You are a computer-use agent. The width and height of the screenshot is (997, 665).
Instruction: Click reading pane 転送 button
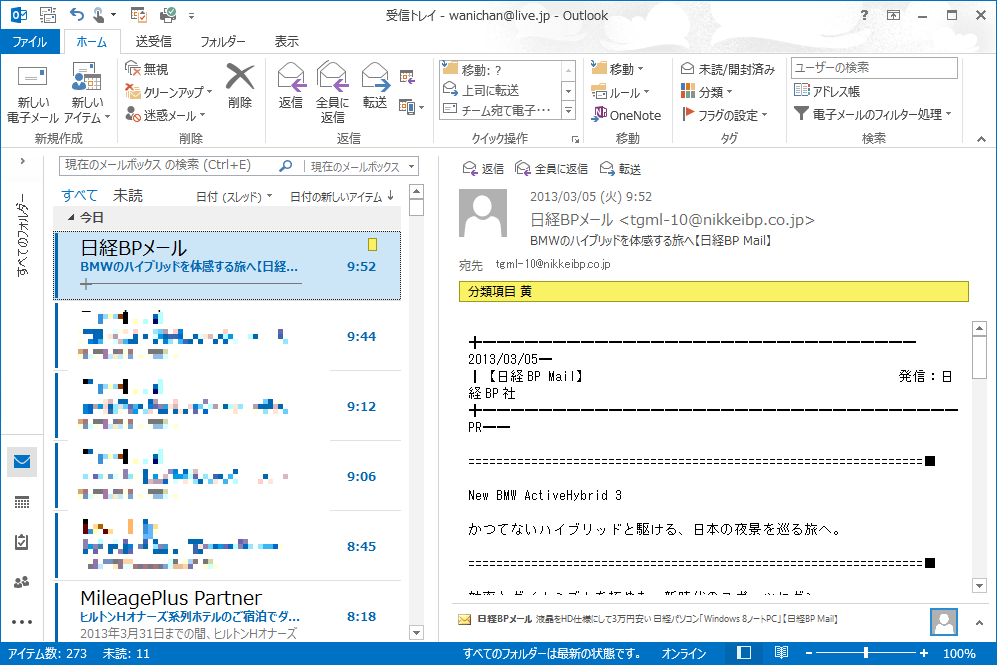[x=621, y=168]
